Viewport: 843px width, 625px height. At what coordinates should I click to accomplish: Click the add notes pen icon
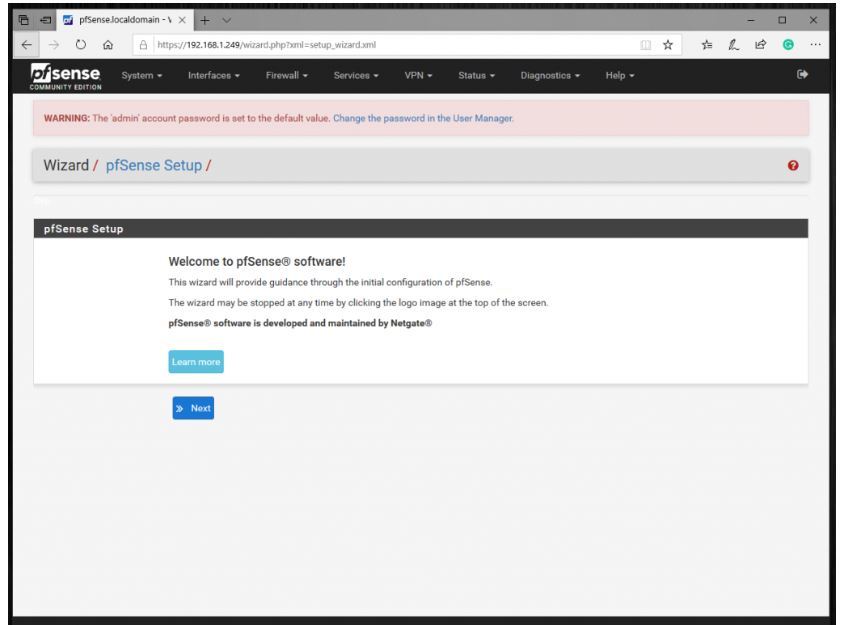[733, 45]
